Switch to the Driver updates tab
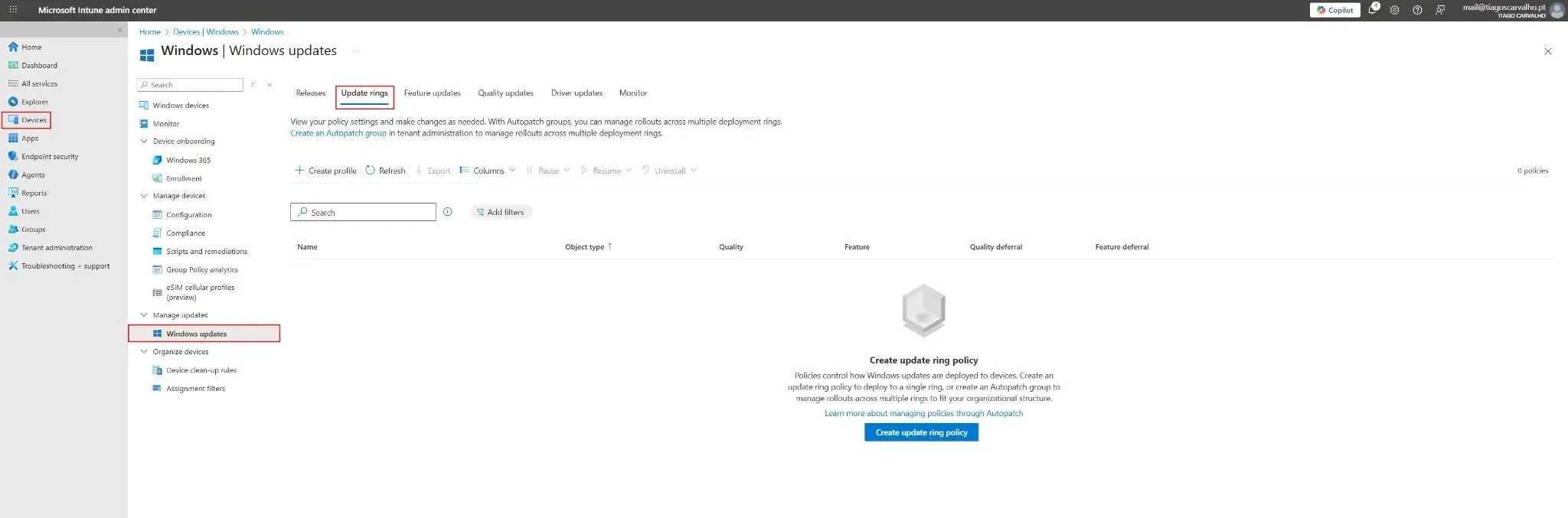Viewport: 1568px width, 518px height. (x=577, y=93)
